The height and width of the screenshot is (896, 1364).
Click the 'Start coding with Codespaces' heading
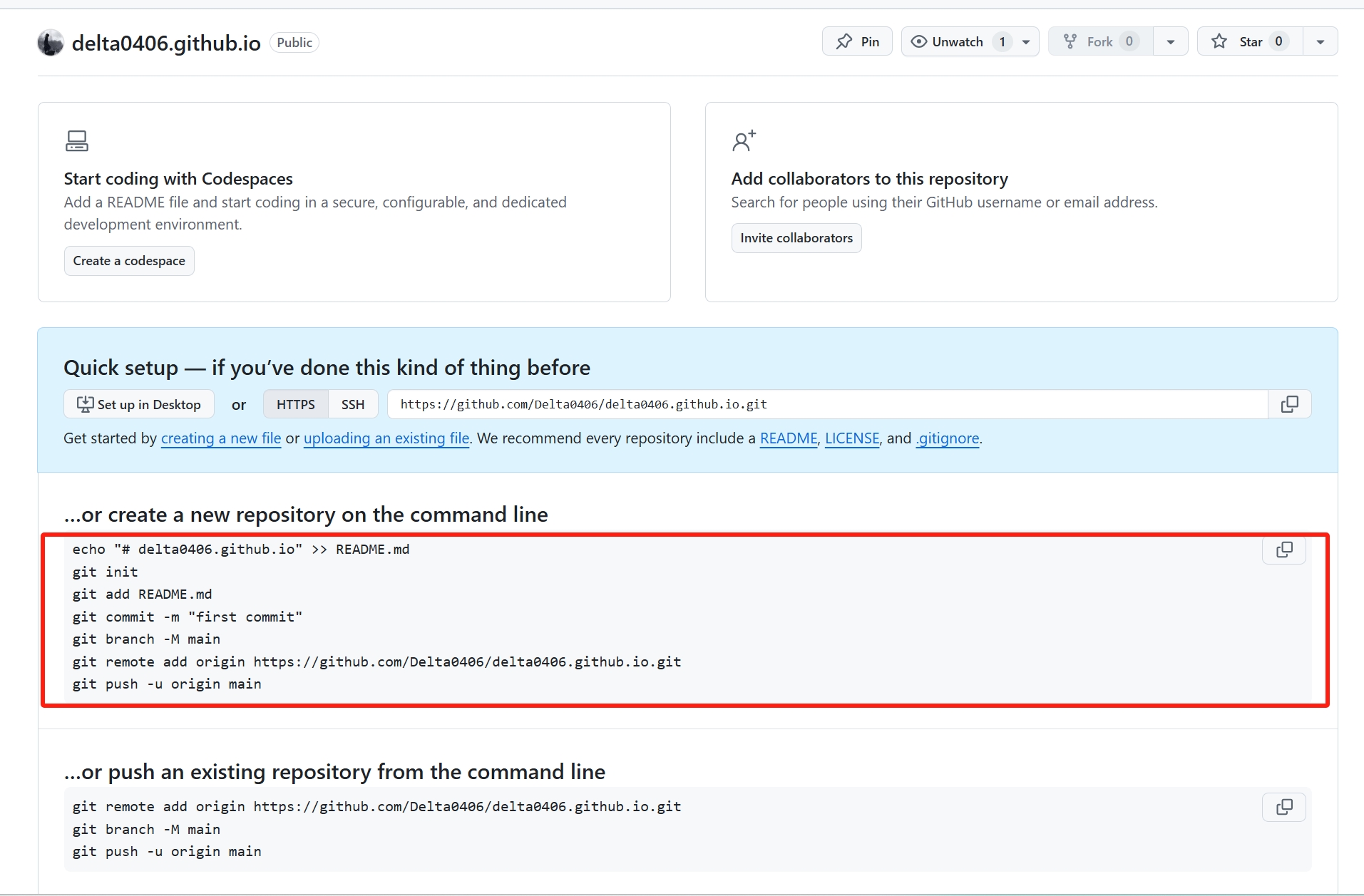178,178
